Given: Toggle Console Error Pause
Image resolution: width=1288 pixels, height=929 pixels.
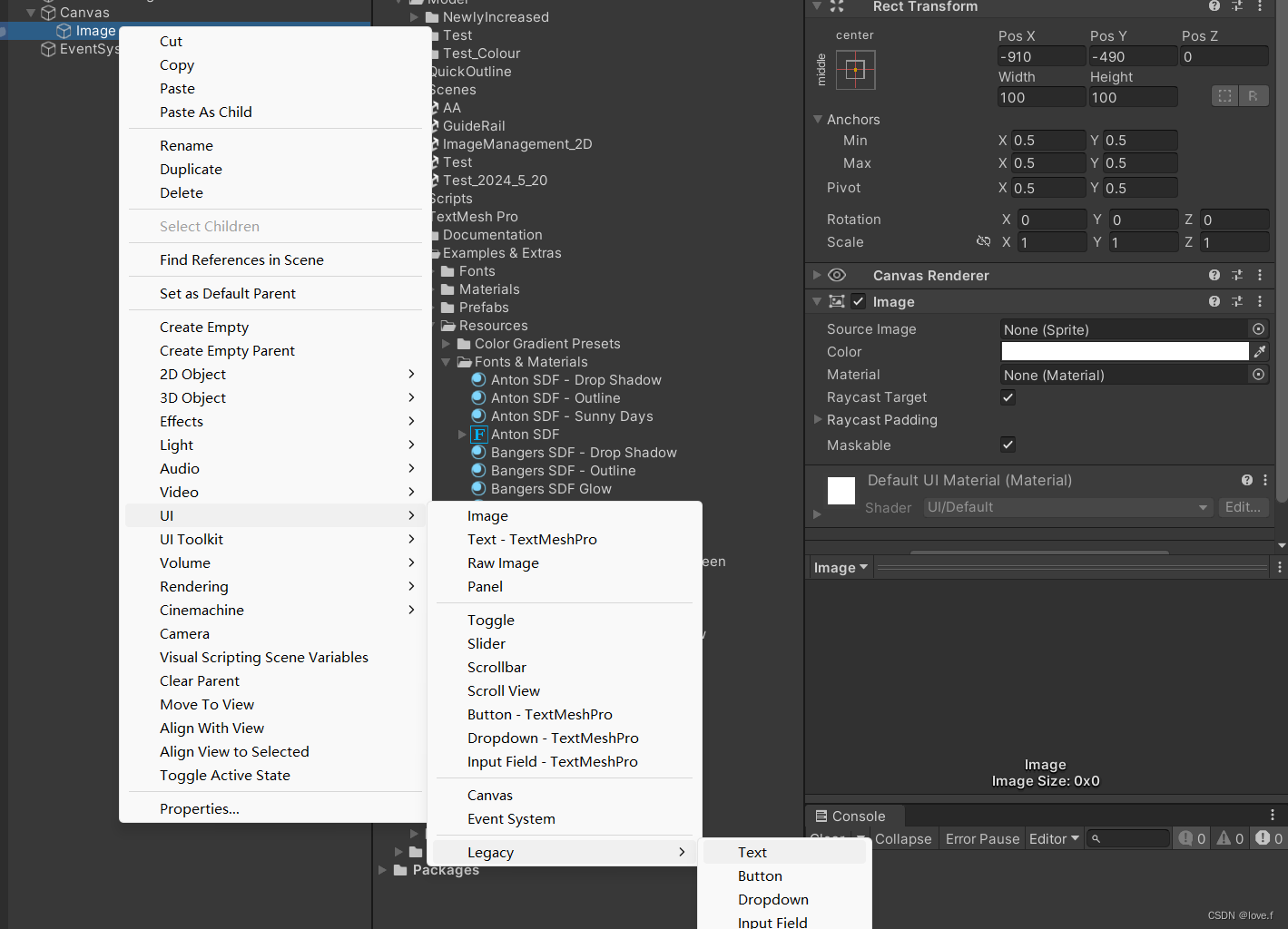Looking at the screenshot, I should (x=982, y=838).
